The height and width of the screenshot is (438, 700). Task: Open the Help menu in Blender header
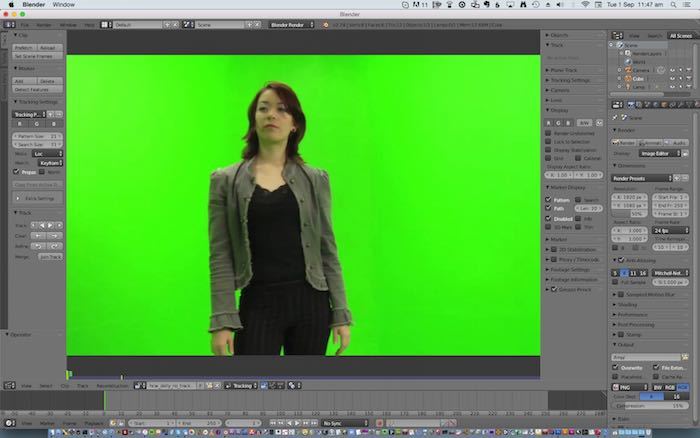coord(89,25)
